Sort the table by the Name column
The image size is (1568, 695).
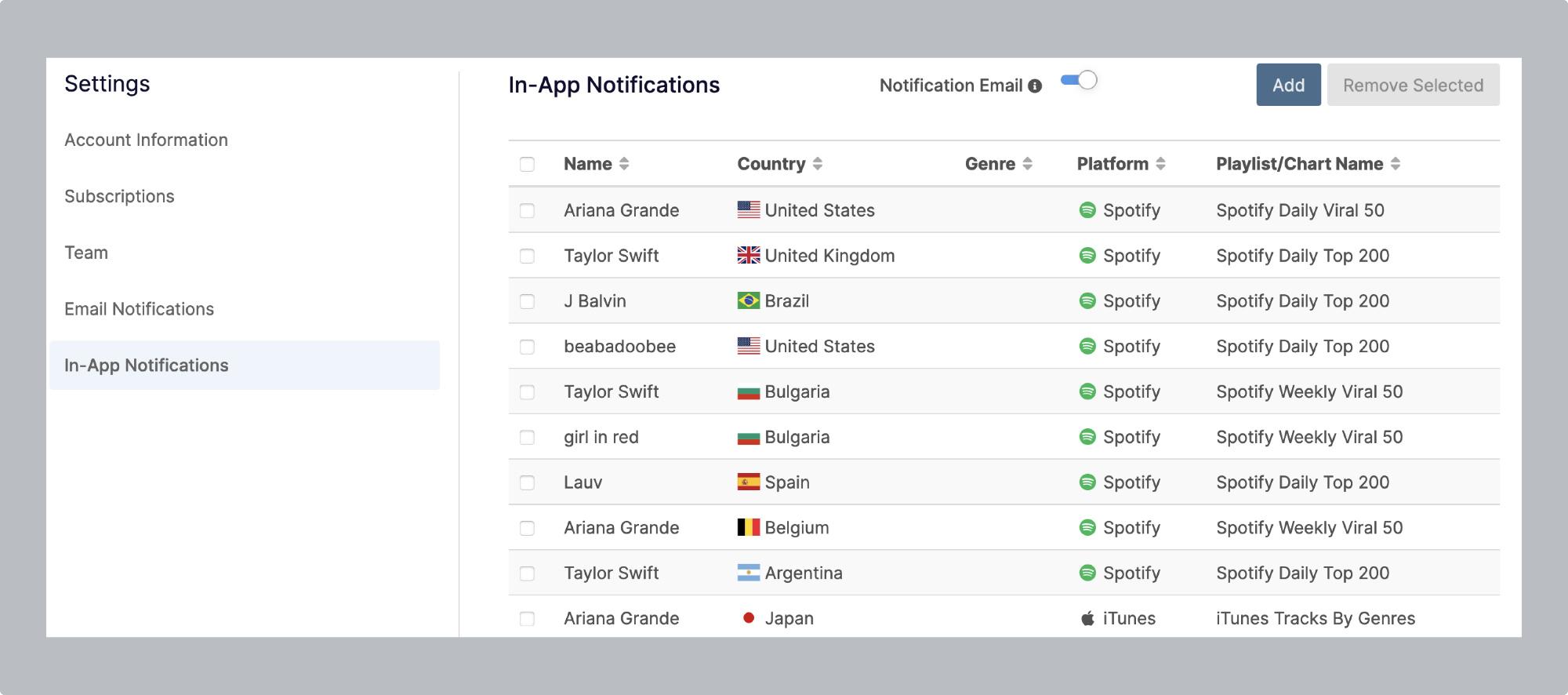click(x=624, y=164)
